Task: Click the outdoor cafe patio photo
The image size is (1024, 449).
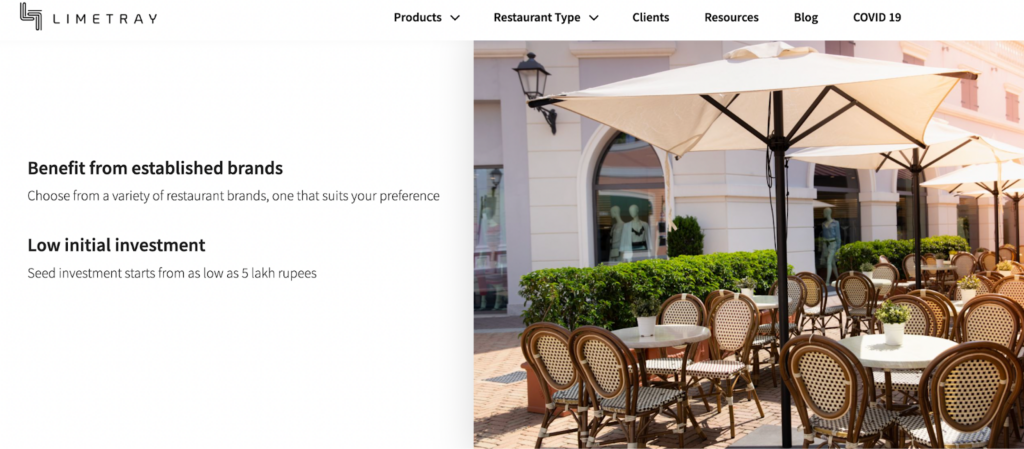Action: click(748, 244)
